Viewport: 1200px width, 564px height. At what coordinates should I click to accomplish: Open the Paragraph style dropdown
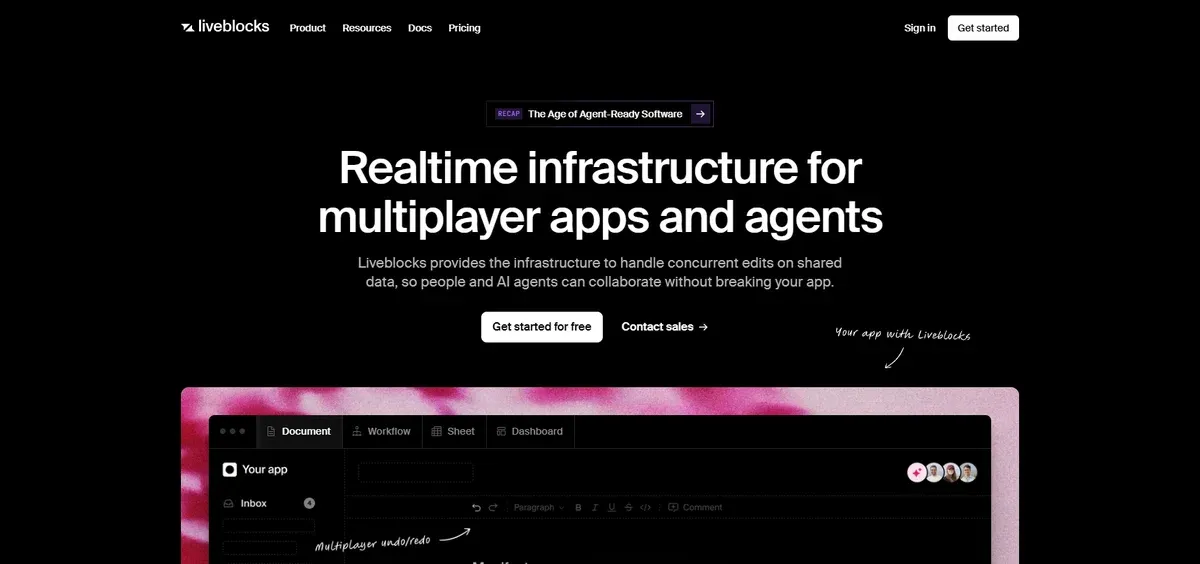[x=538, y=507]
